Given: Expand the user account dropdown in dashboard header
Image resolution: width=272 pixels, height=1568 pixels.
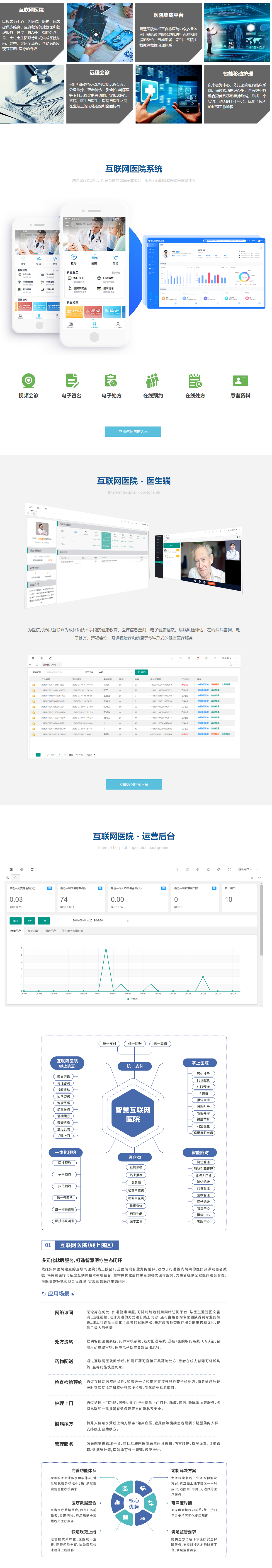Looking at the screenshot, I should tap(245, 869).
